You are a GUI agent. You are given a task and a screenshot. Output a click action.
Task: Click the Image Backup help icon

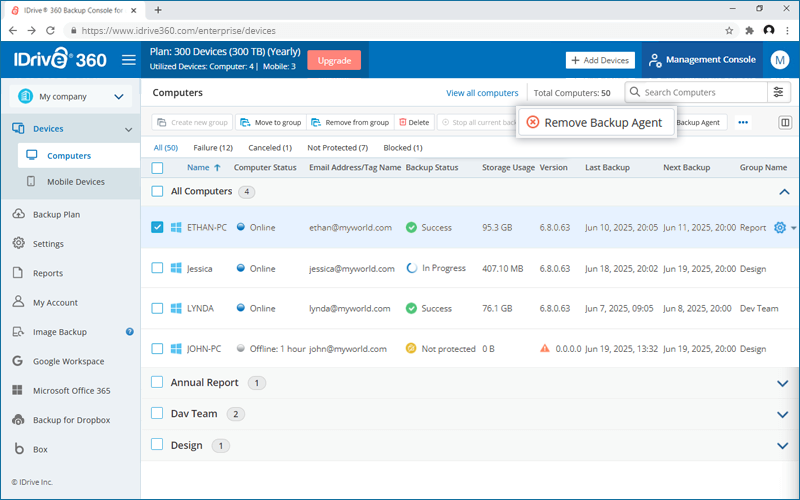tap(130, 332)
